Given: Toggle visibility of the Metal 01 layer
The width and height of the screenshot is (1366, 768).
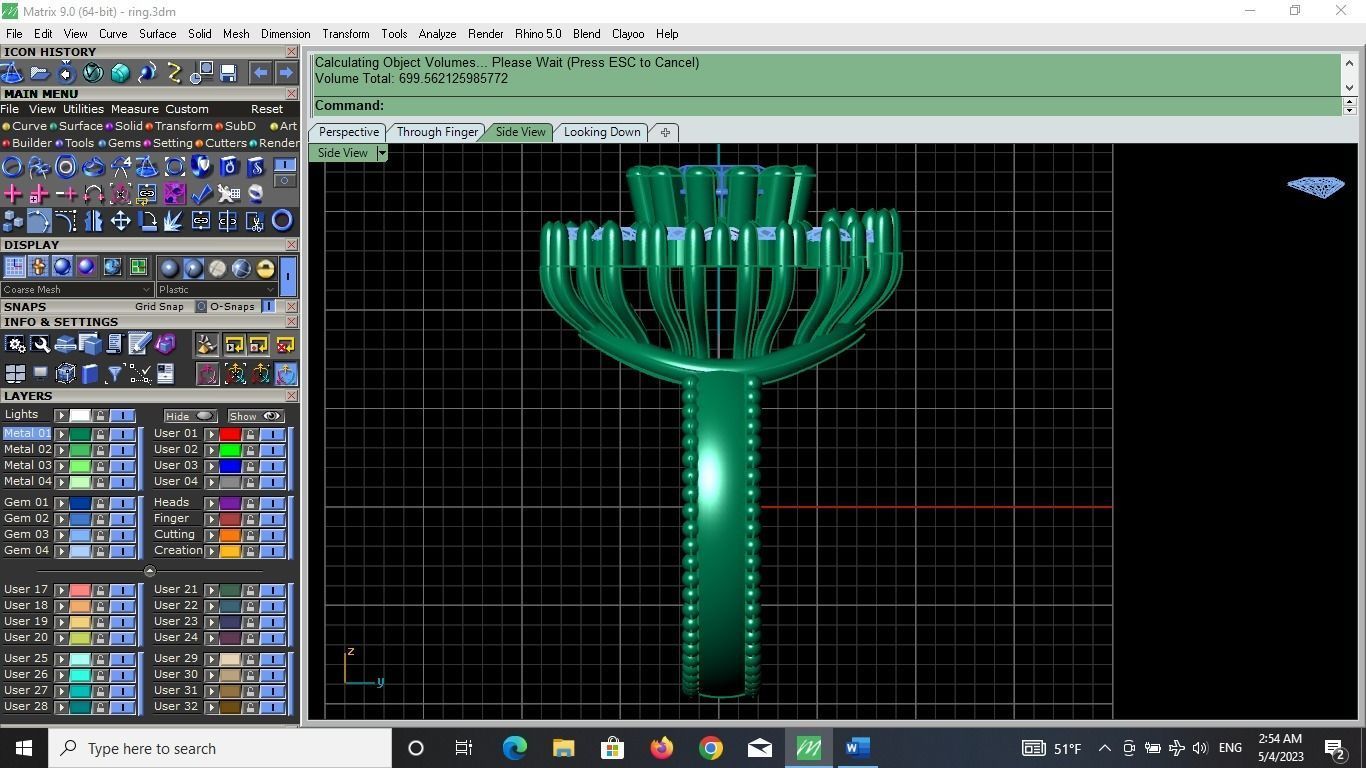Looking at the screenshot, I should [122, 434].
